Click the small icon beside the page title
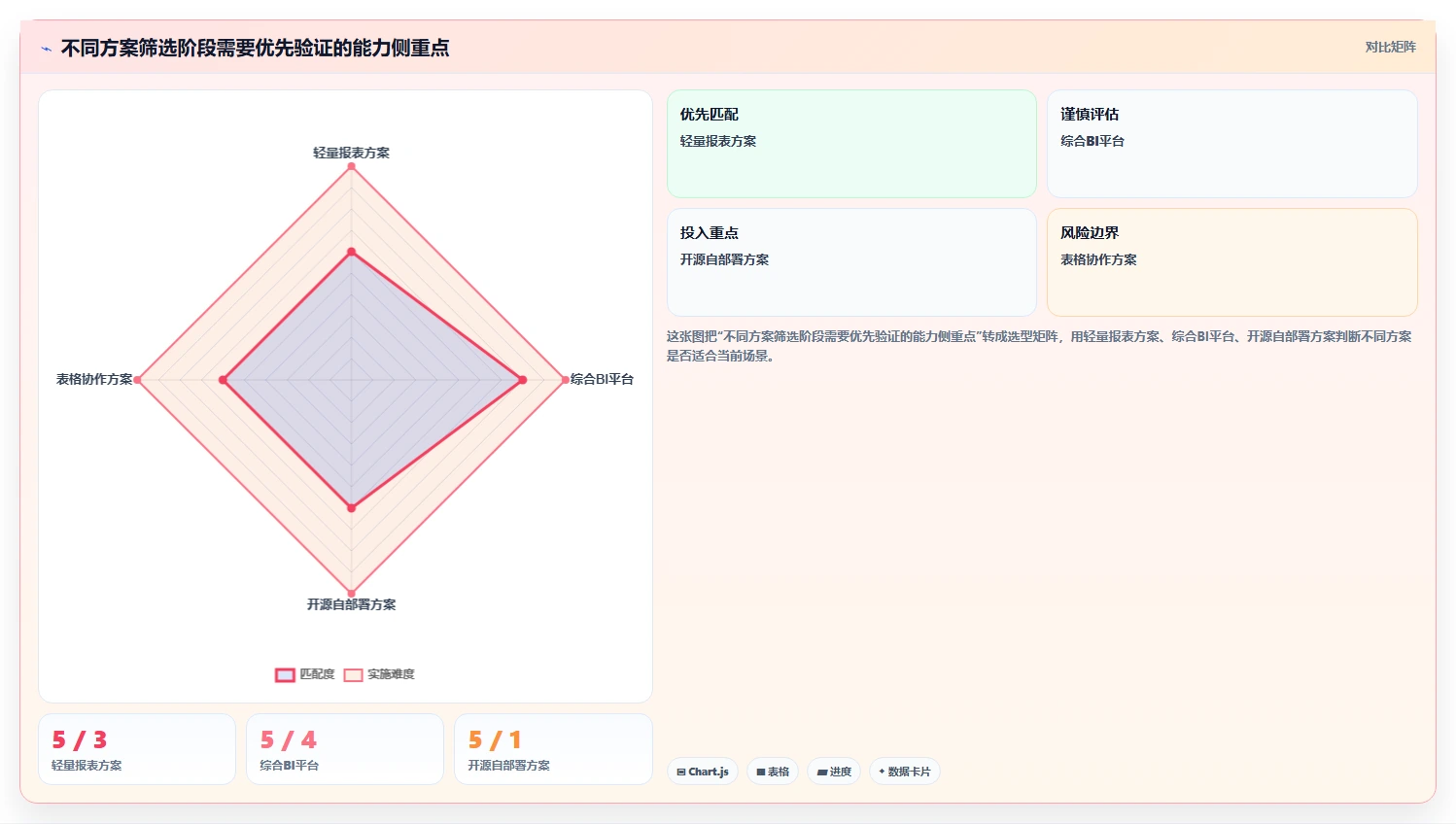This screenshot has width=1456, height=824. pos(46,49)
